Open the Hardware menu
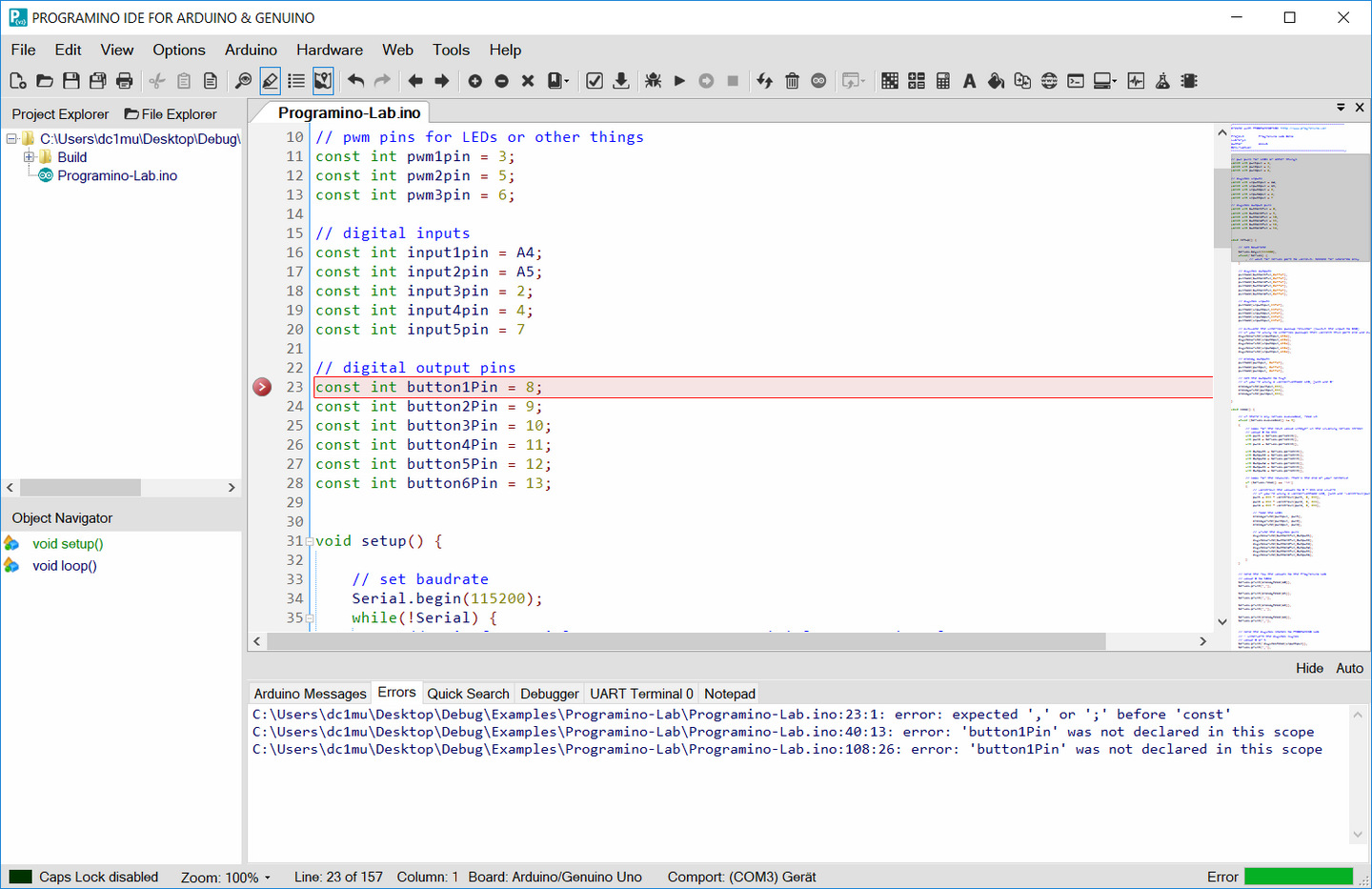 330,50
